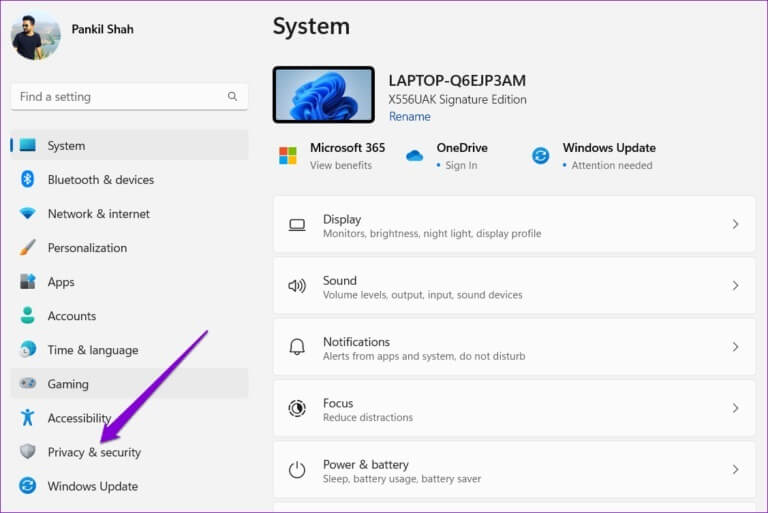Click the Windows Update sidebar icon

tap(28, 486)
